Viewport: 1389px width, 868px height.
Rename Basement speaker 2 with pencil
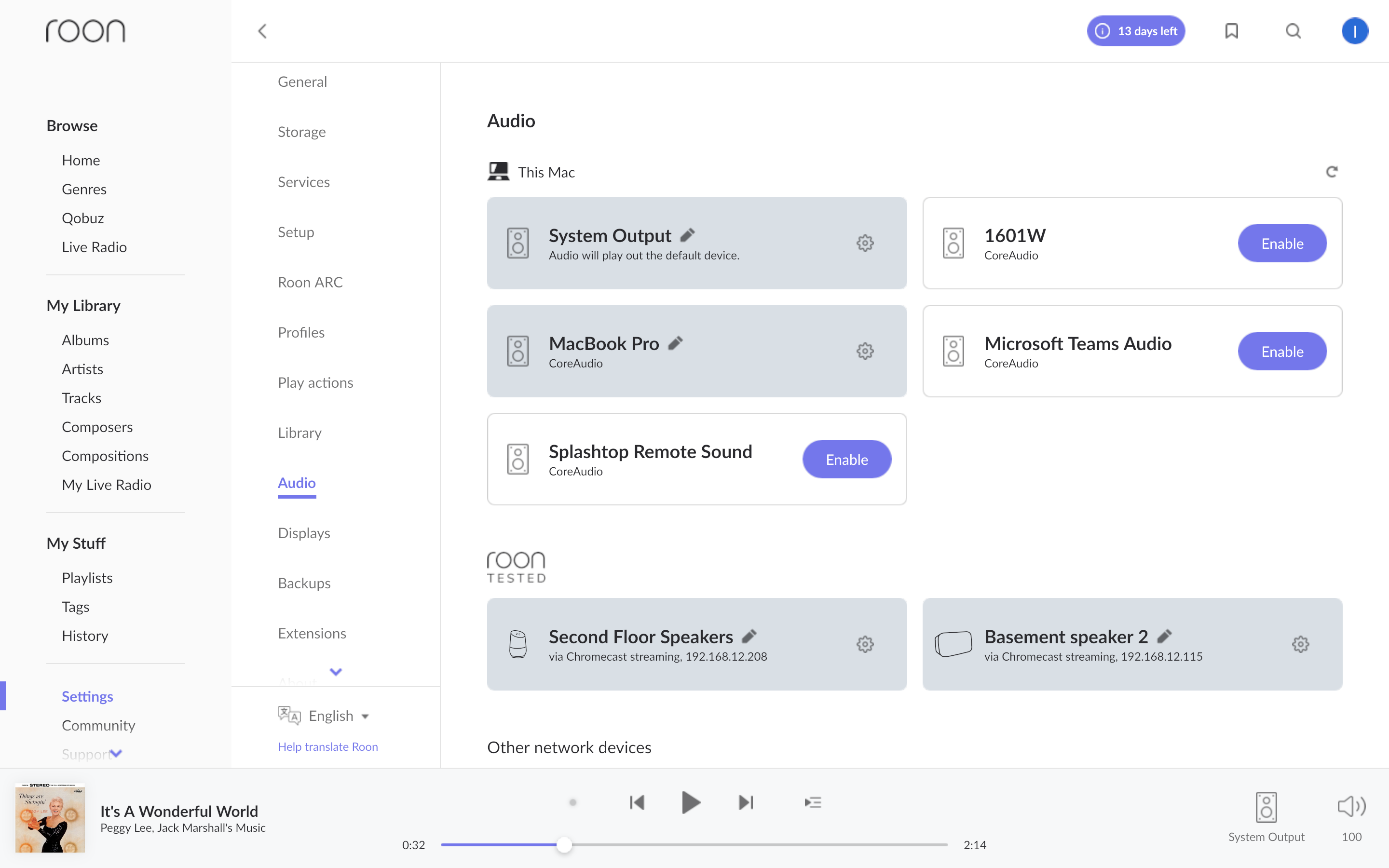click(x=1165, y=636)
